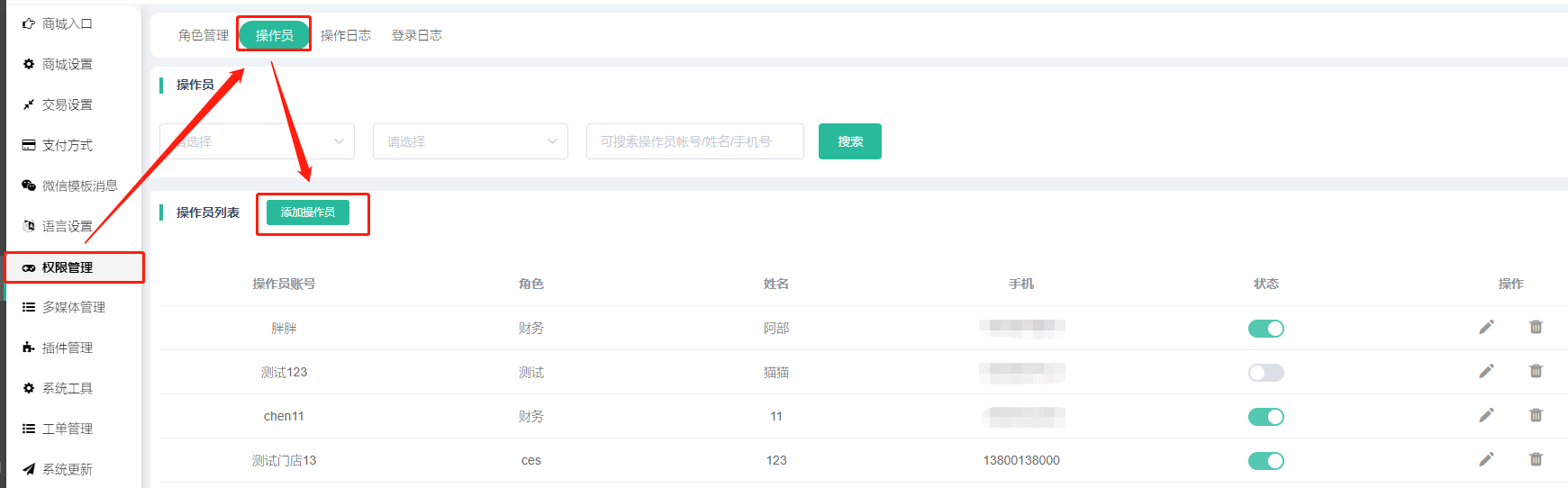Click the 商城入口 sidebar icon

[29, 23]
